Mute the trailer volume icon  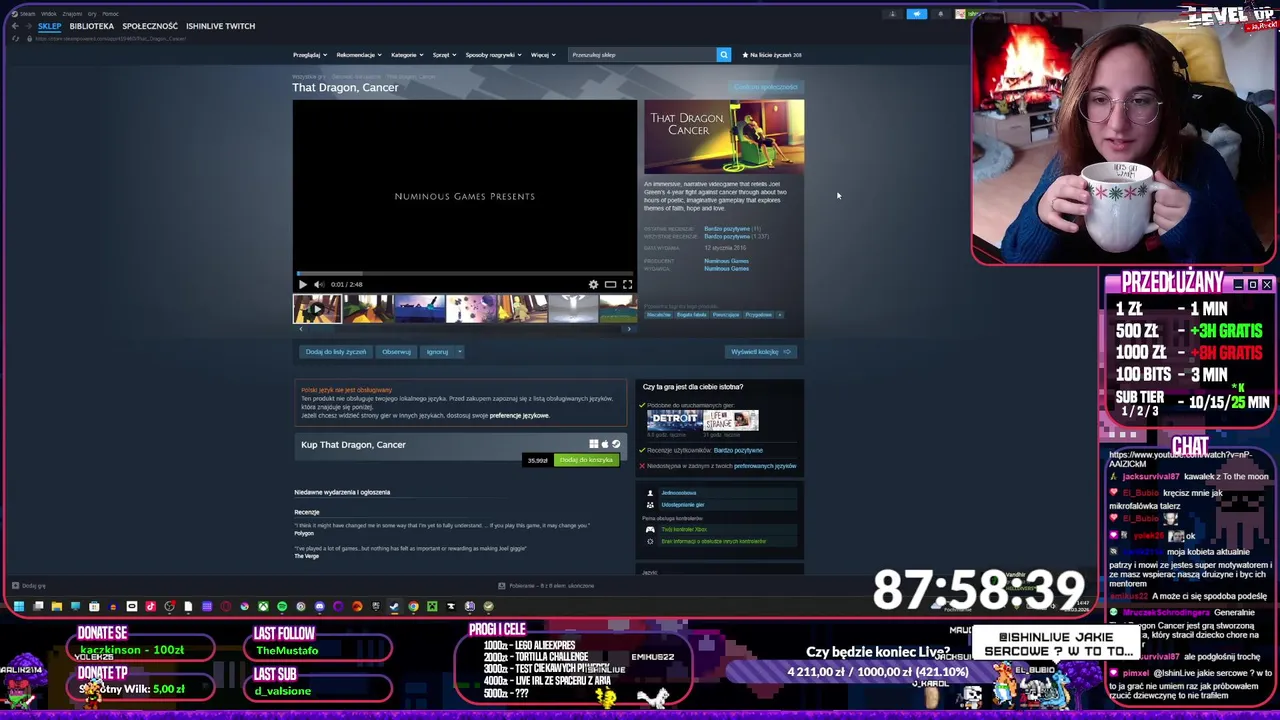click(x=319, y=284)
